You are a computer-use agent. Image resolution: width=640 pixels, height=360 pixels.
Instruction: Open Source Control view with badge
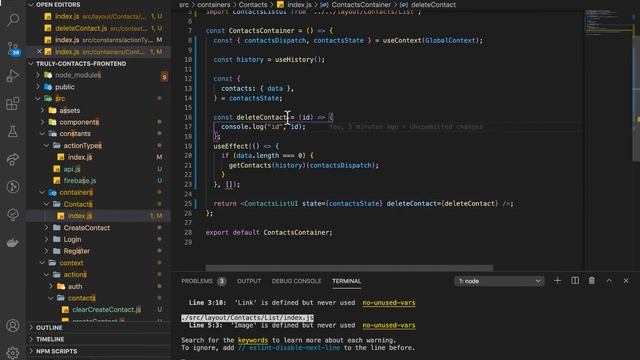[x=13, y=48]
